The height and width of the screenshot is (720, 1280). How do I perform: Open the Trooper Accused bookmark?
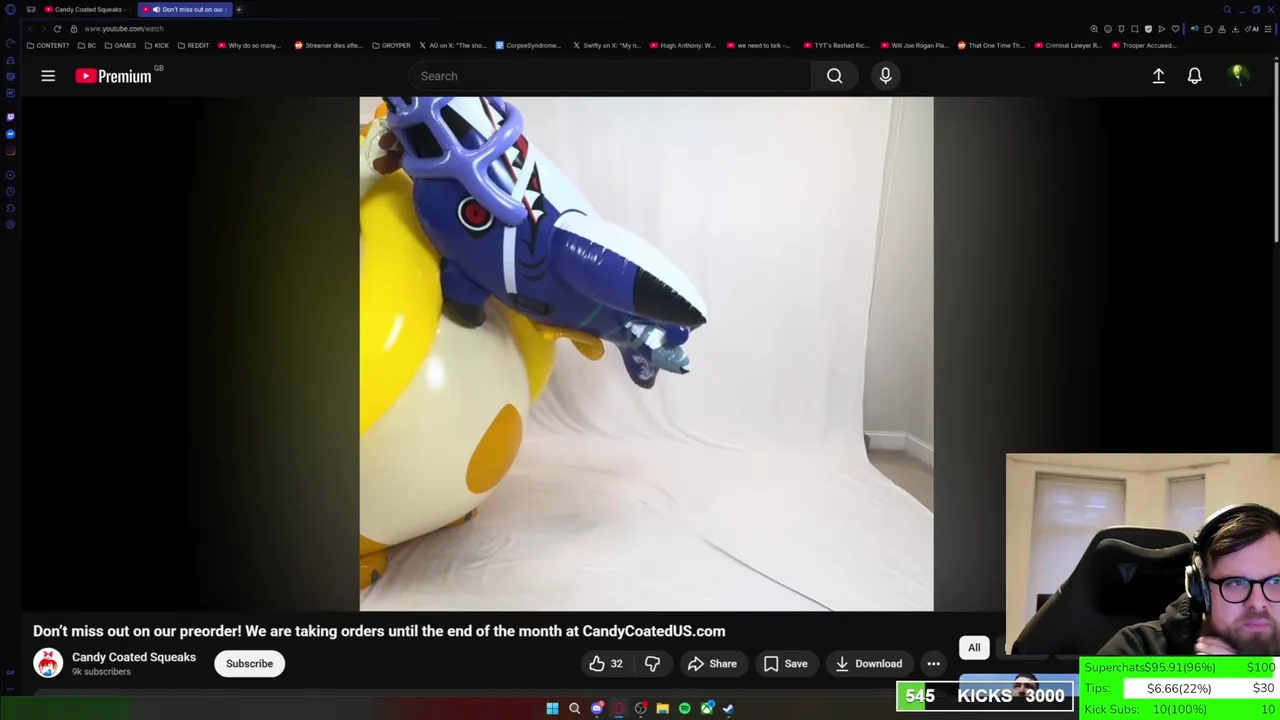coord(1145,45)
